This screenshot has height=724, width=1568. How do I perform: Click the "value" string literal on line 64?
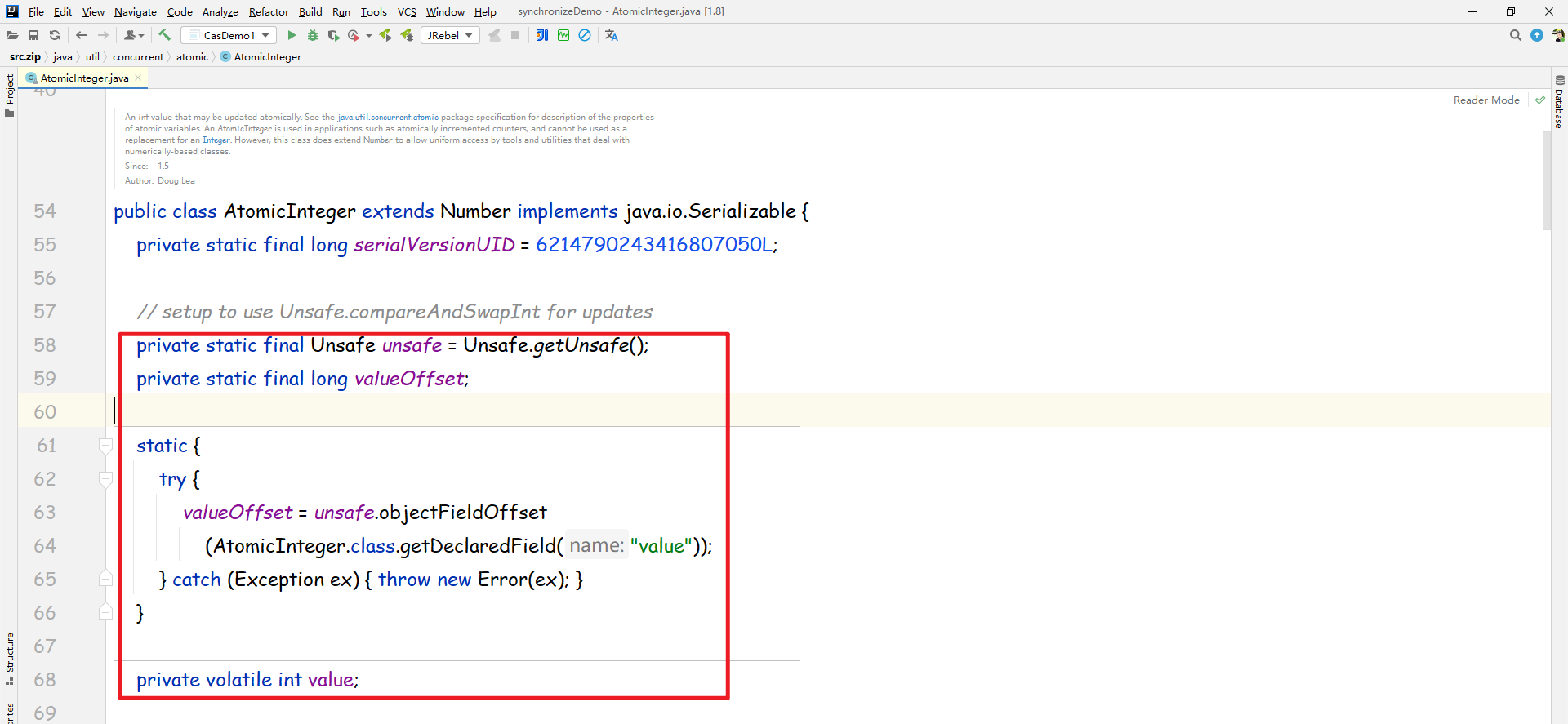tap(661, 546)
